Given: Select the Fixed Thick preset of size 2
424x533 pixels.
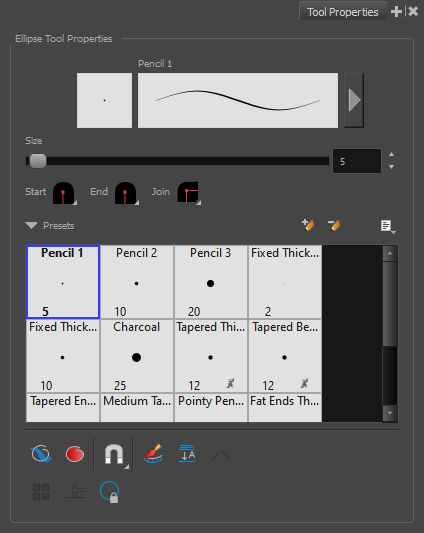Looking at the screenshot, I should [285, 282].
